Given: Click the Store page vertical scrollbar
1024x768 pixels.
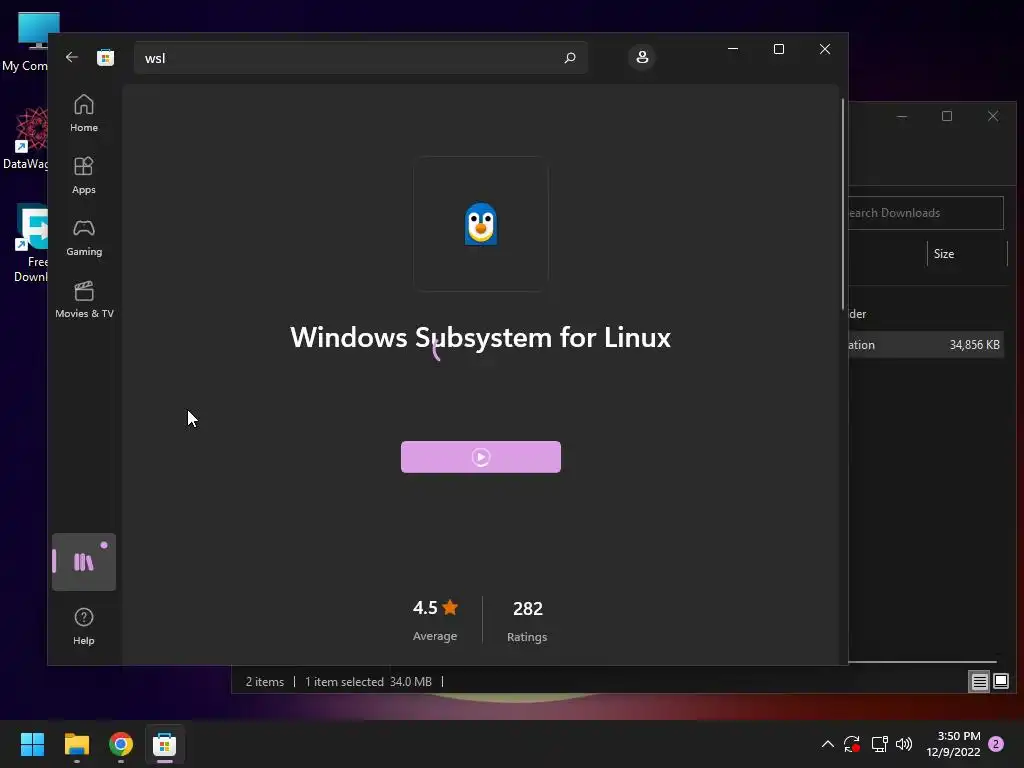Looking at the screenshot, I should coord(843,204).
